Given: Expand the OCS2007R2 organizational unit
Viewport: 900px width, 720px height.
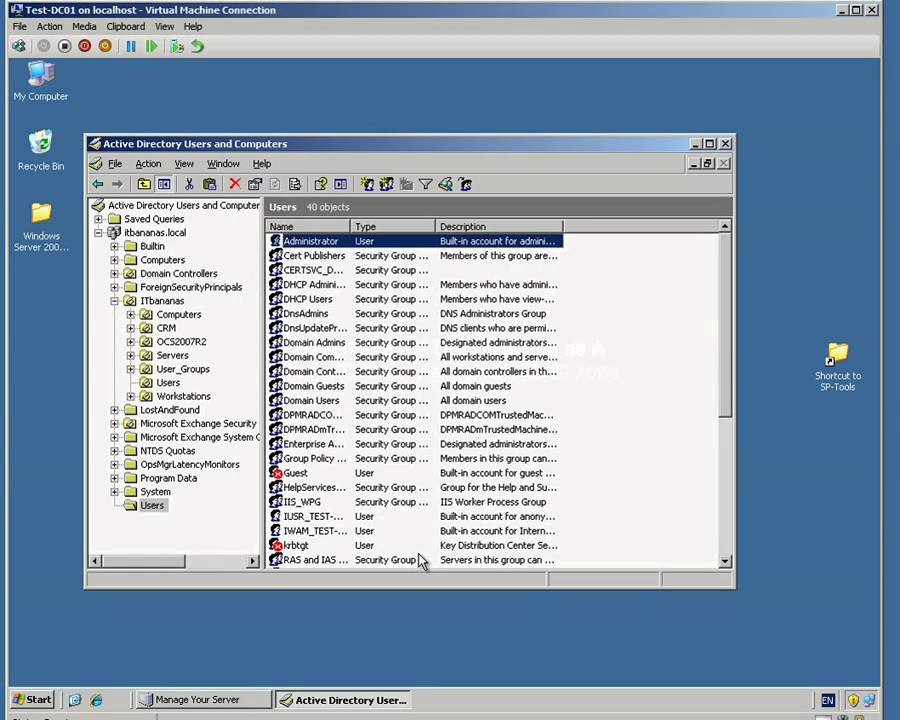Looking at the screenshot, I should pos(131,342).
